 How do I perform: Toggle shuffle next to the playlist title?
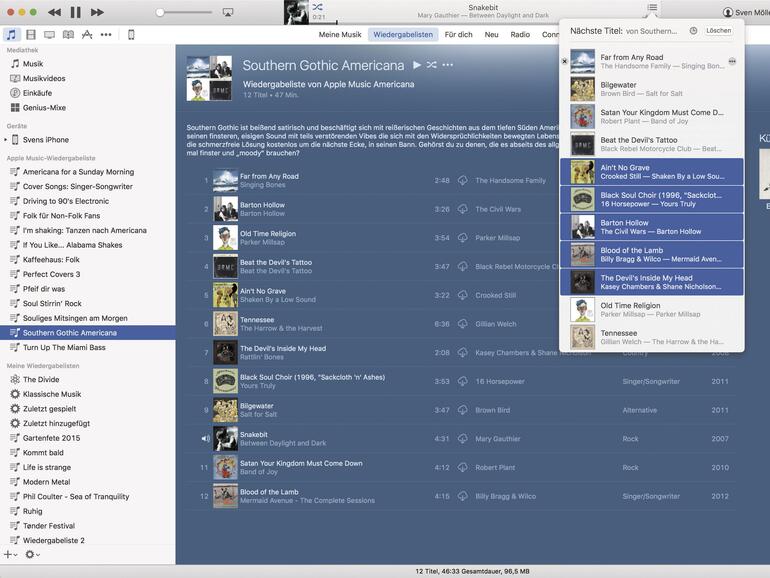[431, 65]
